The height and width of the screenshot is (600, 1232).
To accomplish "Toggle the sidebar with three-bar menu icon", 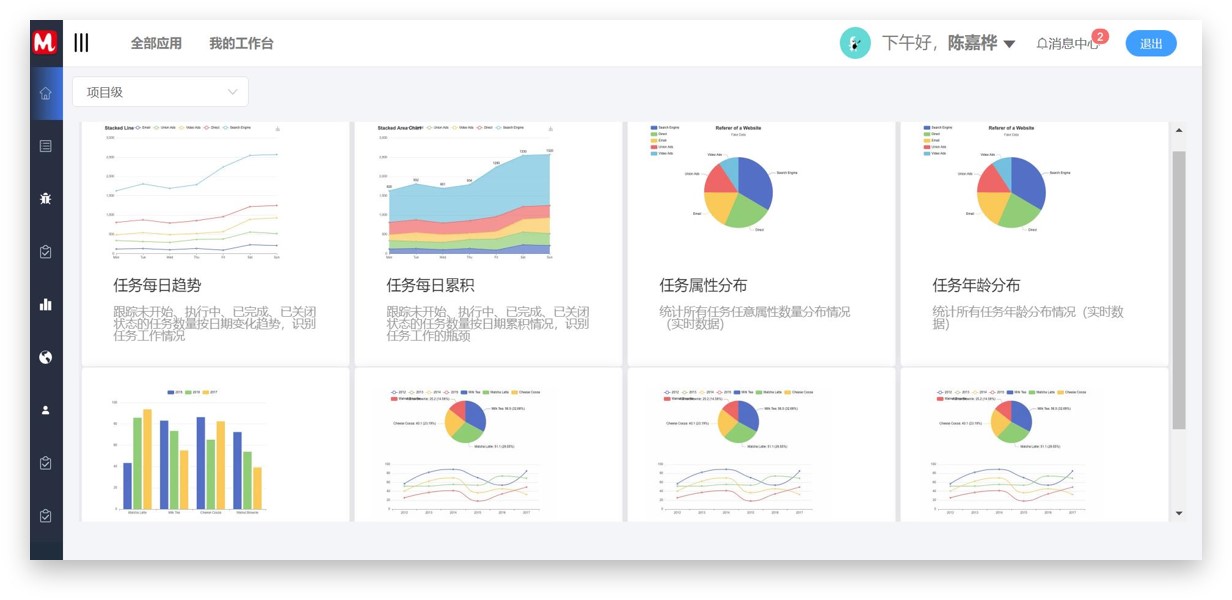I will tap(81, 42).
